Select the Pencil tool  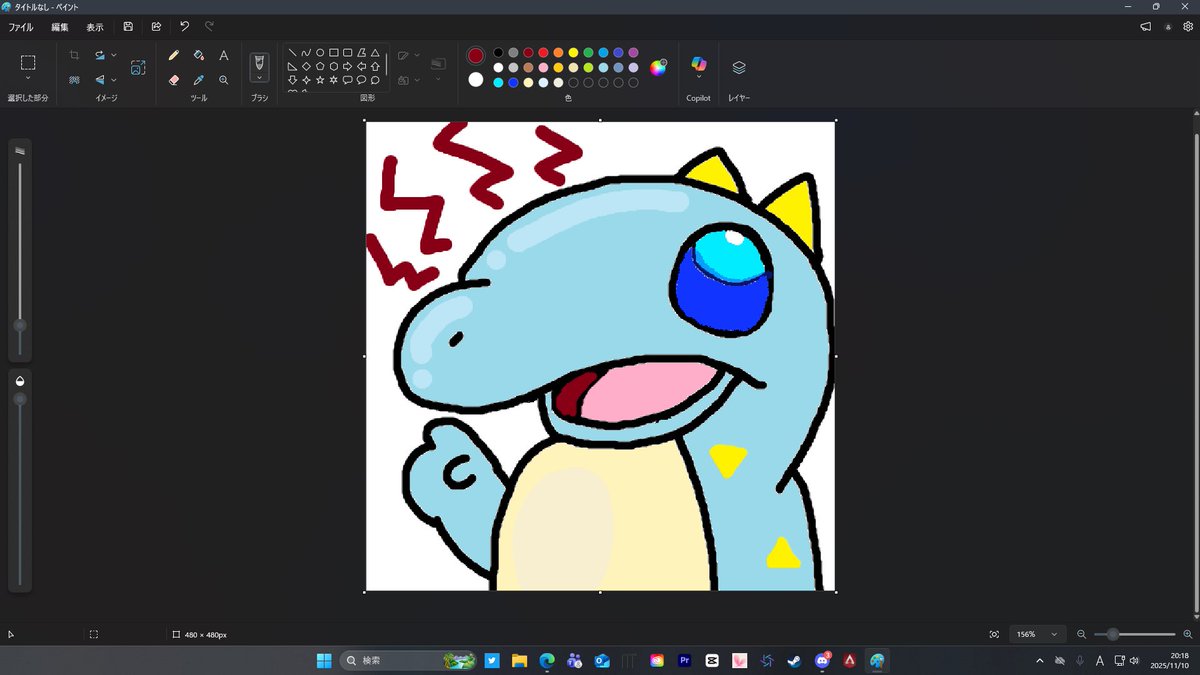point(174,56)
